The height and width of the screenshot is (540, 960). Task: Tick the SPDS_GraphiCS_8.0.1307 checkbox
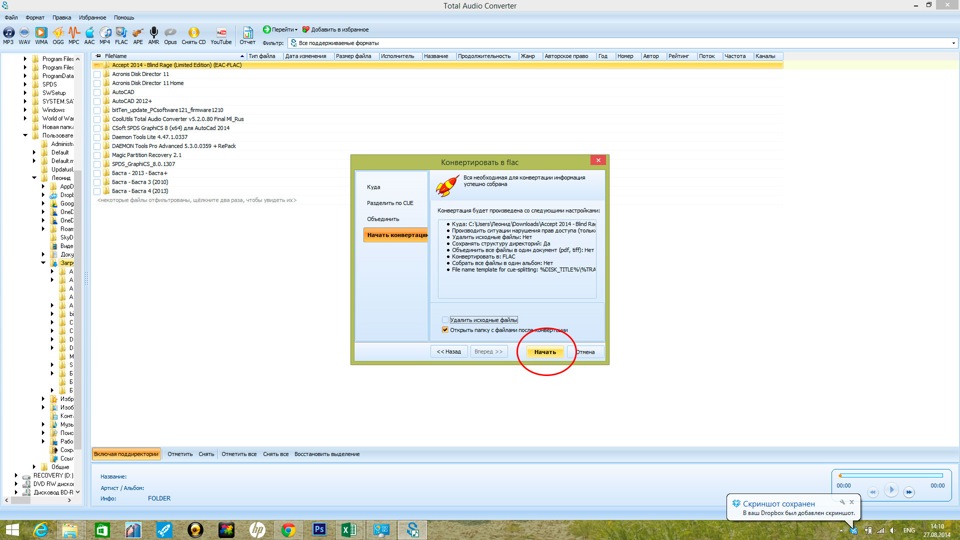[97, 164]
